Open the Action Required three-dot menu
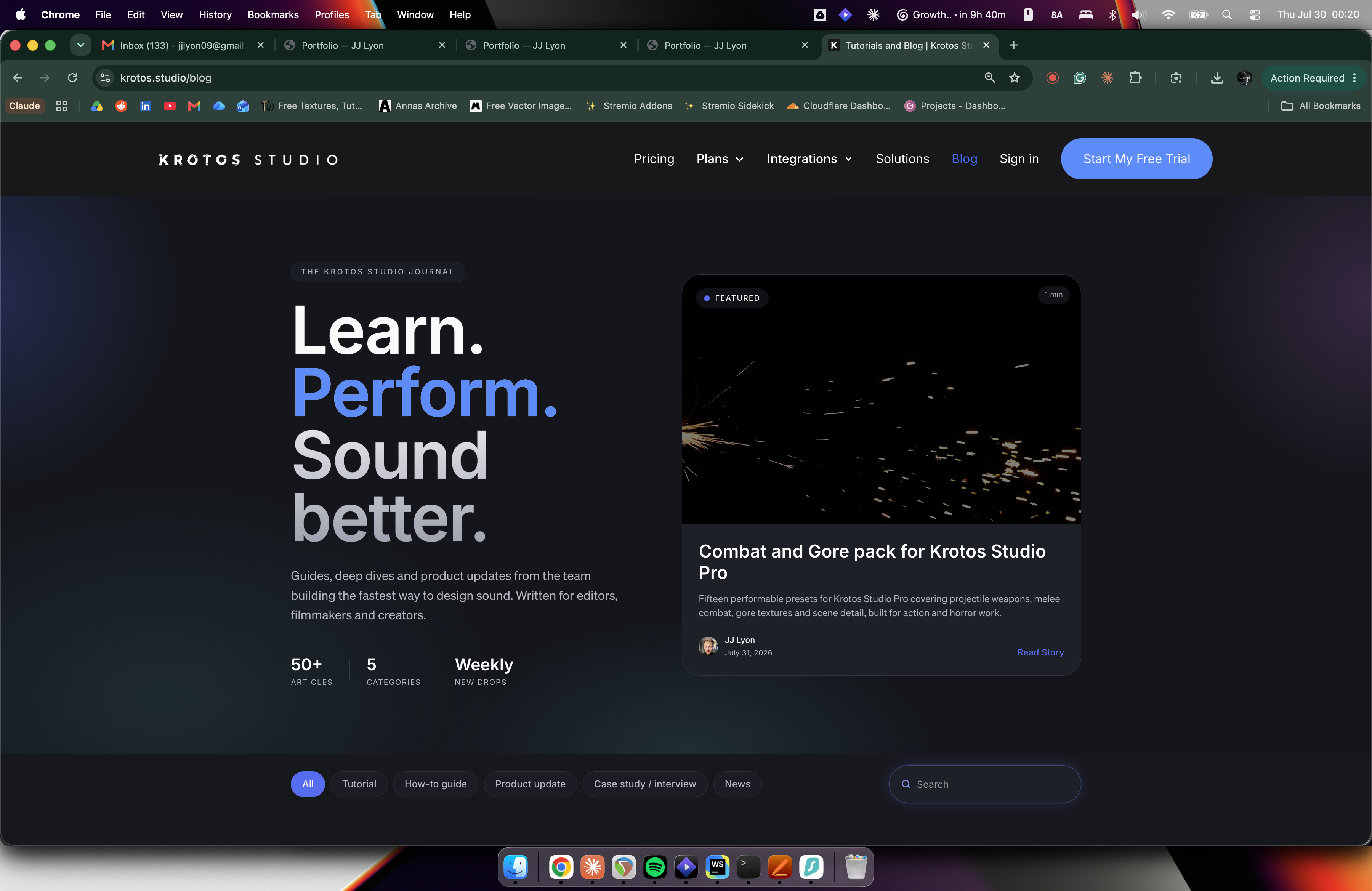The image size is (1372, 891). coord(1355,78)
